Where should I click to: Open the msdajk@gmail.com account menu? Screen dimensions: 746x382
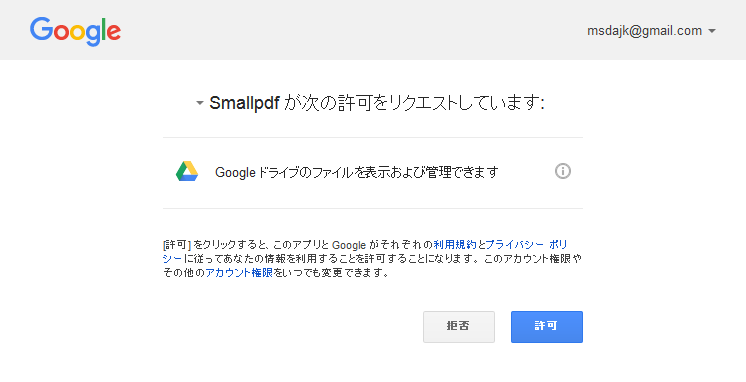[651, 31]
